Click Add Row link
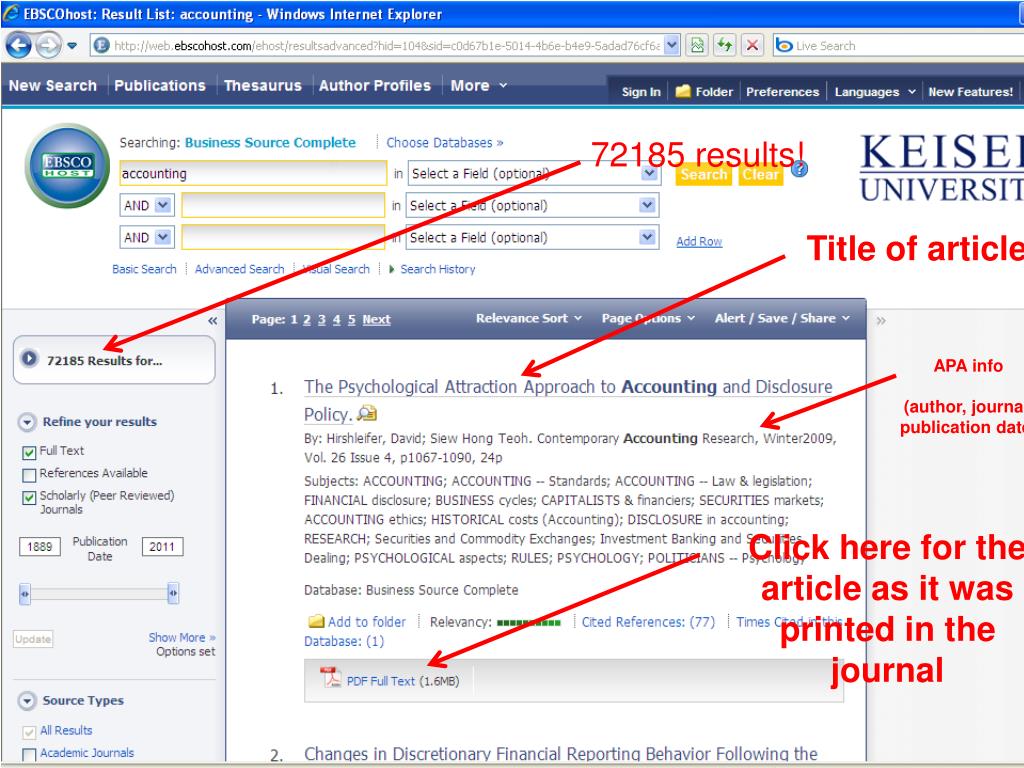The image size is (1024, 768). pyautogui.click(x=699, y=242)
